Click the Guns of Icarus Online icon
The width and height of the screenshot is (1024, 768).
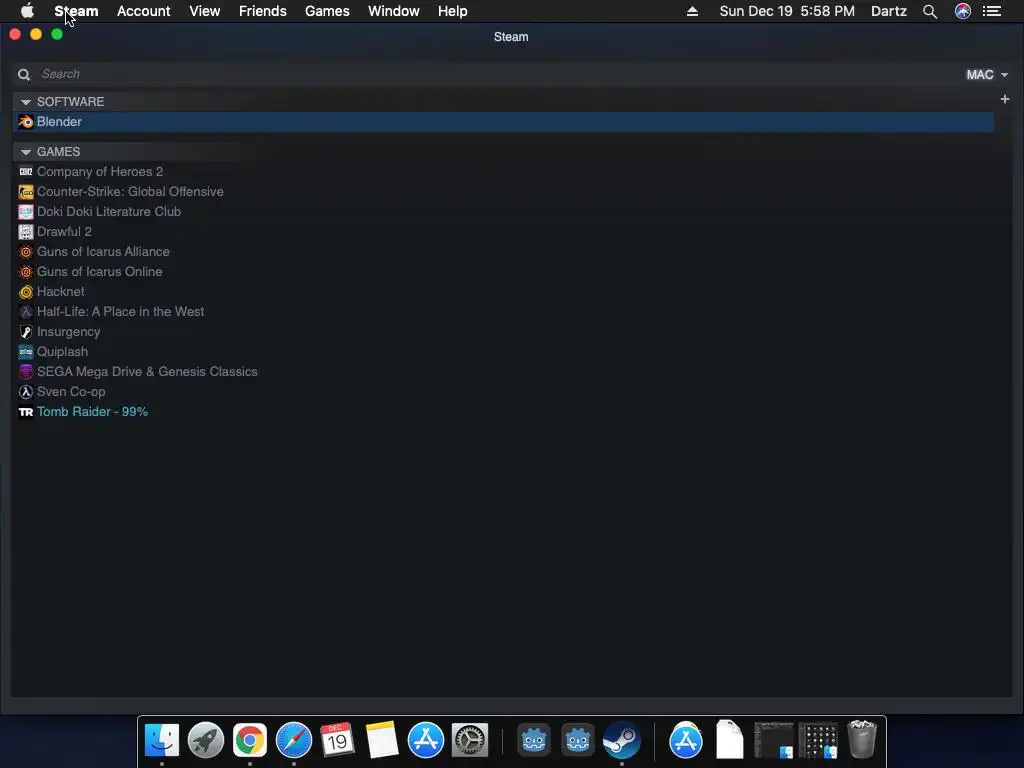(x=25, y=272)
